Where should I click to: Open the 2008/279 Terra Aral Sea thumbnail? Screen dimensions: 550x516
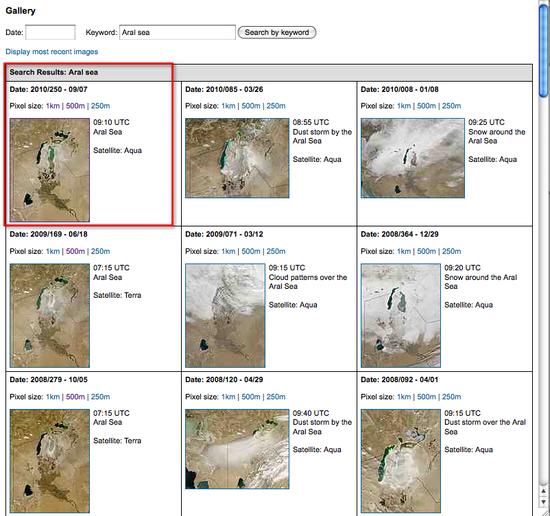(x=50, y=461)
